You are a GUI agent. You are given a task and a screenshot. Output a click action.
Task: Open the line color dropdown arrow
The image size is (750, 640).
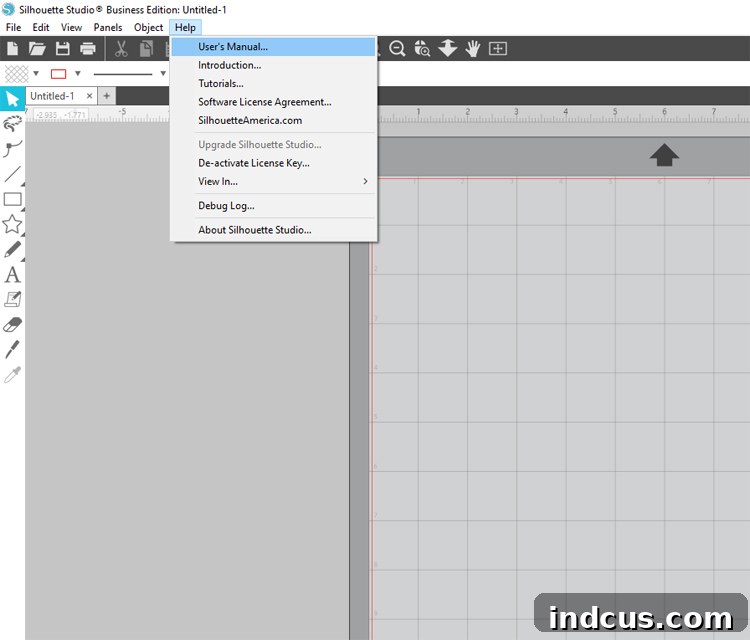point(77,74)
